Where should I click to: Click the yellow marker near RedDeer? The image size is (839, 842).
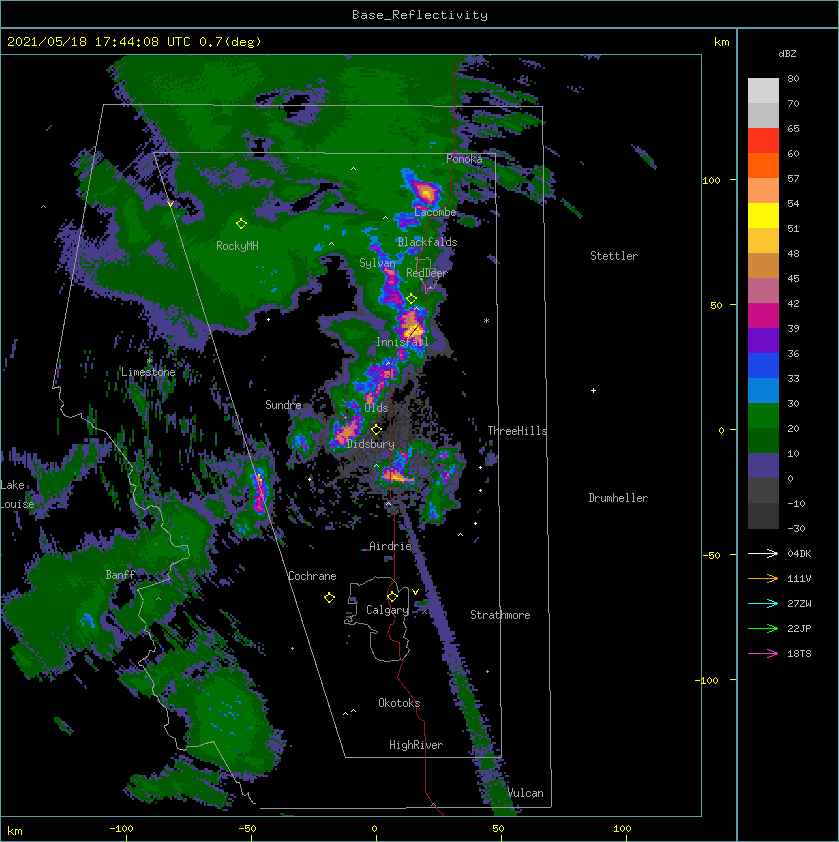[411, 299]
